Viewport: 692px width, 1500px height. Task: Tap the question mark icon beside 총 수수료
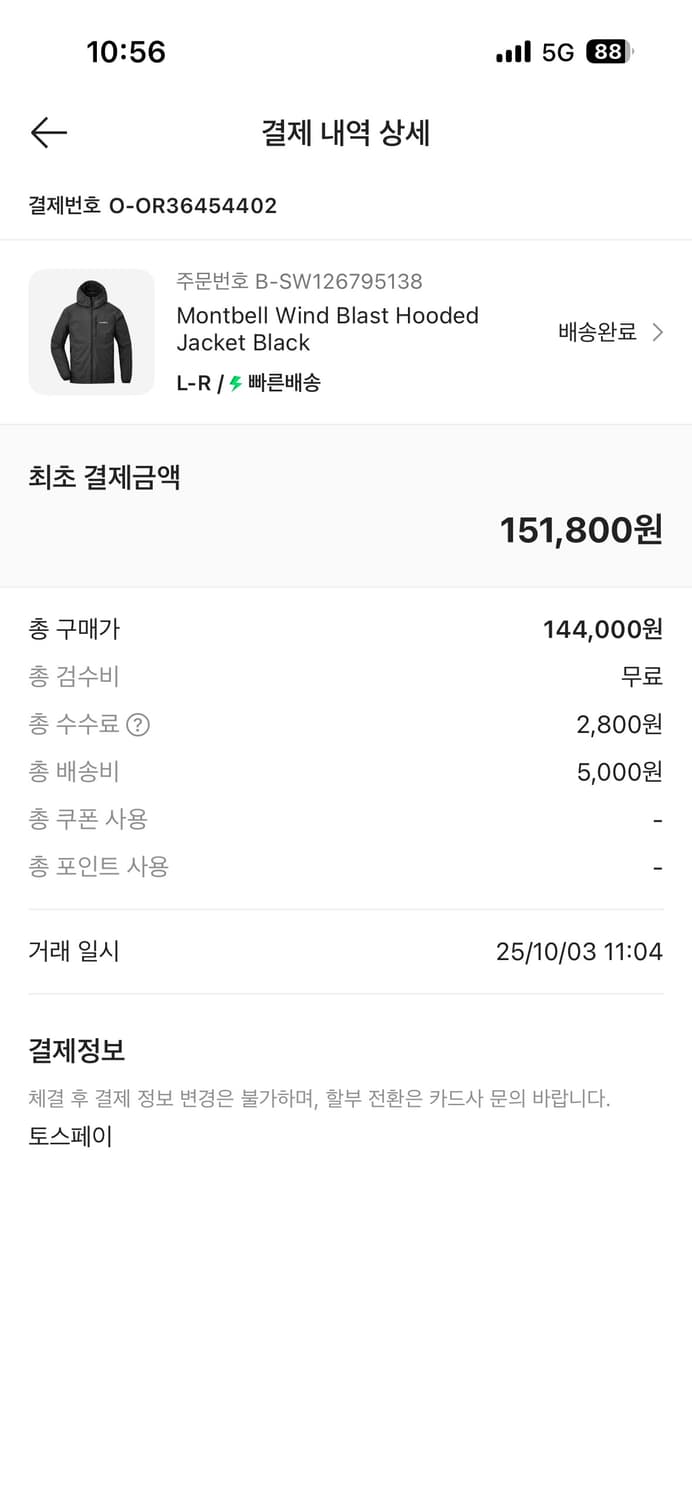[x=138, y=724]
